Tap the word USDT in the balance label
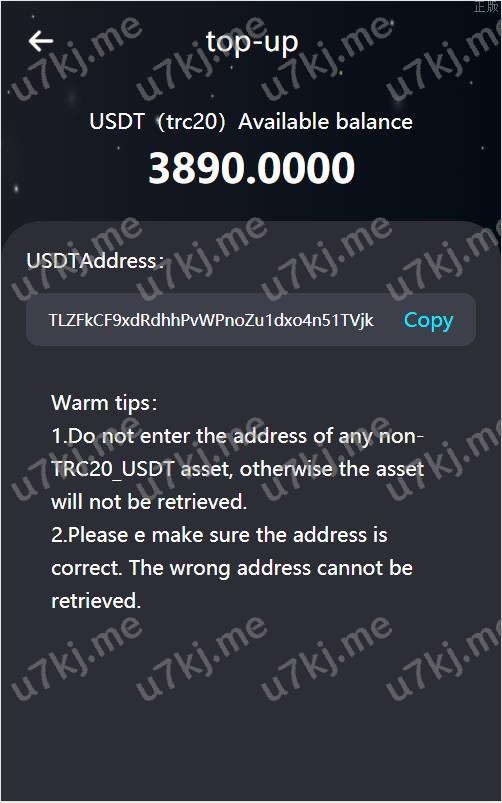Viewport: 502px width, 803px height. pos(117,122)
